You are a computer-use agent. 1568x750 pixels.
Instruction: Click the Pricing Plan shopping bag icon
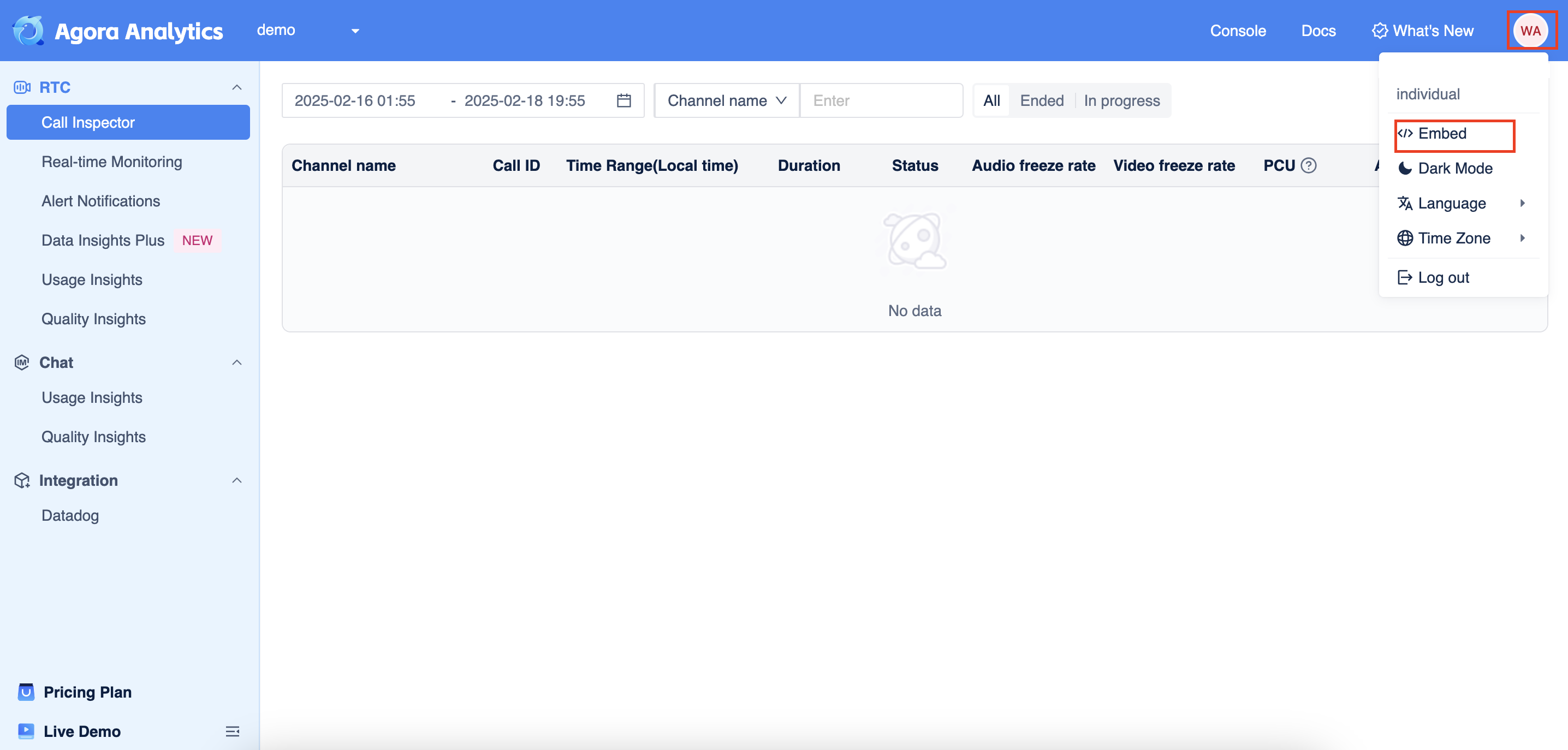tap(26, 692)
